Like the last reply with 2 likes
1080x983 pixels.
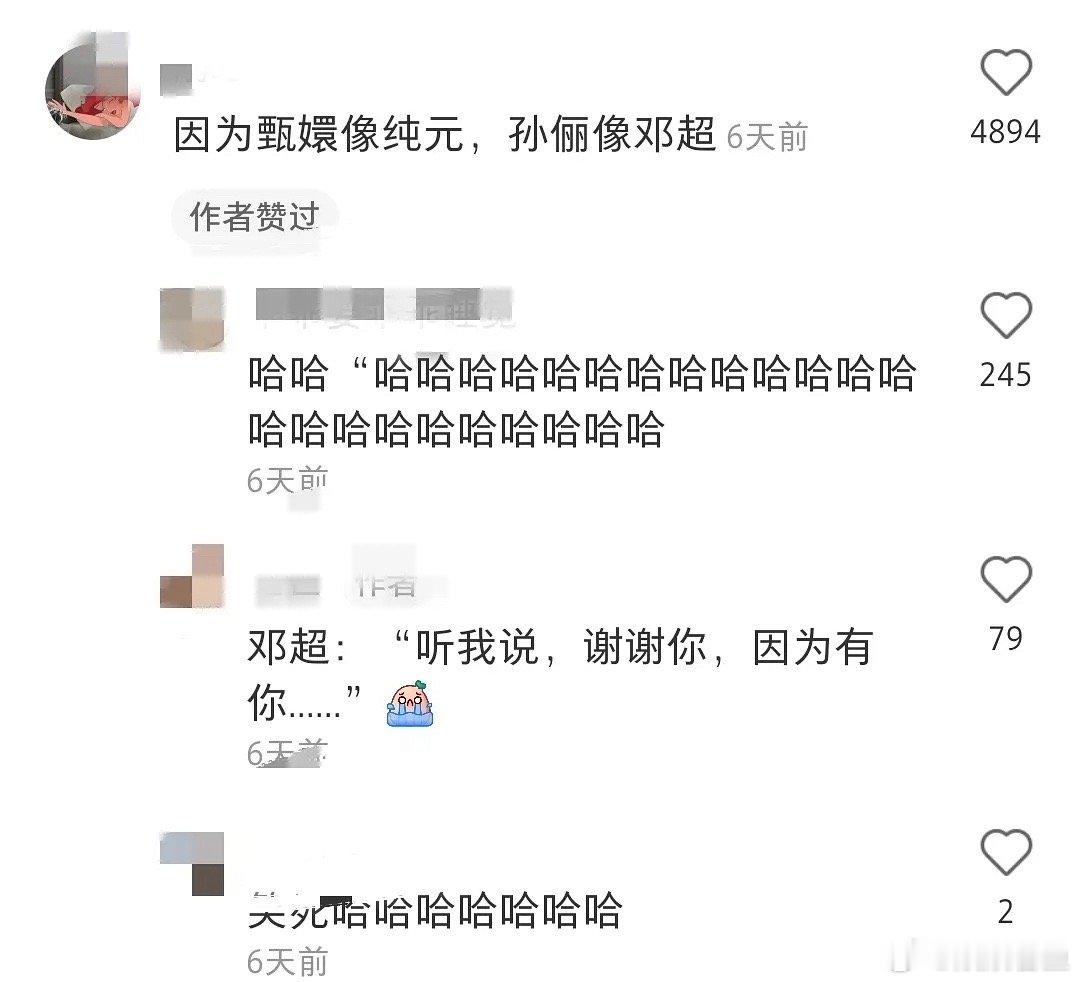(x=1006, y=852)
